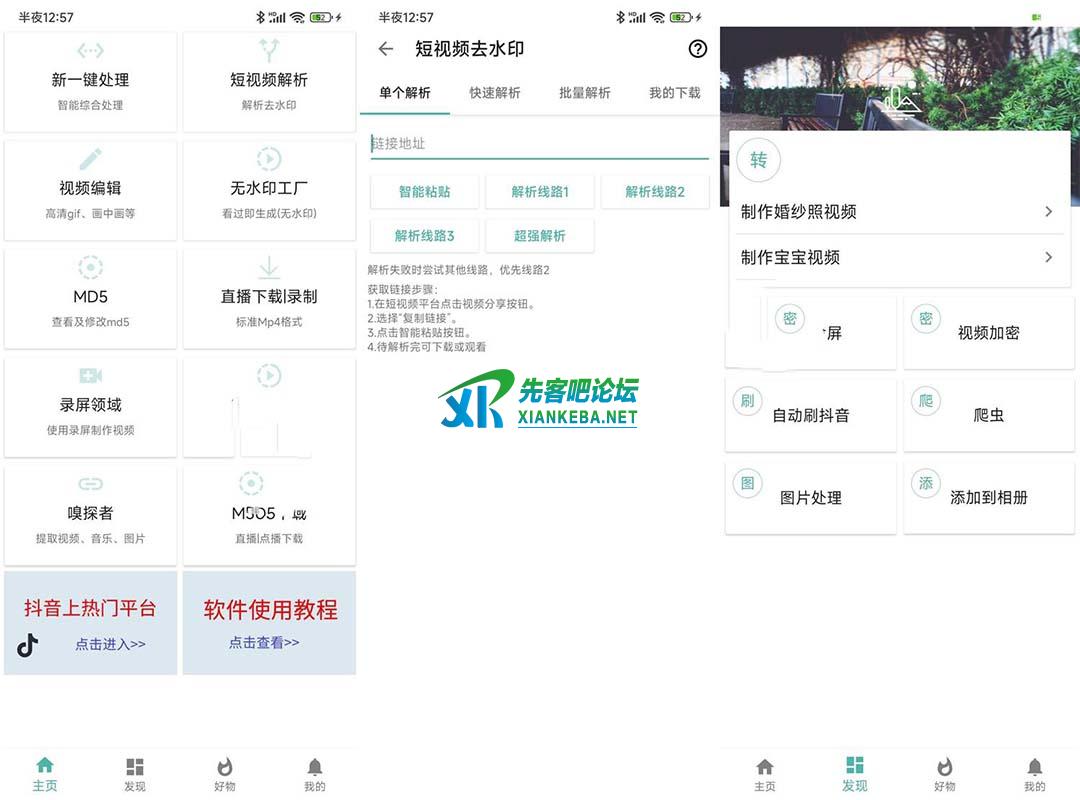This screenshot has height=800, width=1080.
Task: Open 好物 flame icon in the left bottom bar
Action: pos(225,767)
